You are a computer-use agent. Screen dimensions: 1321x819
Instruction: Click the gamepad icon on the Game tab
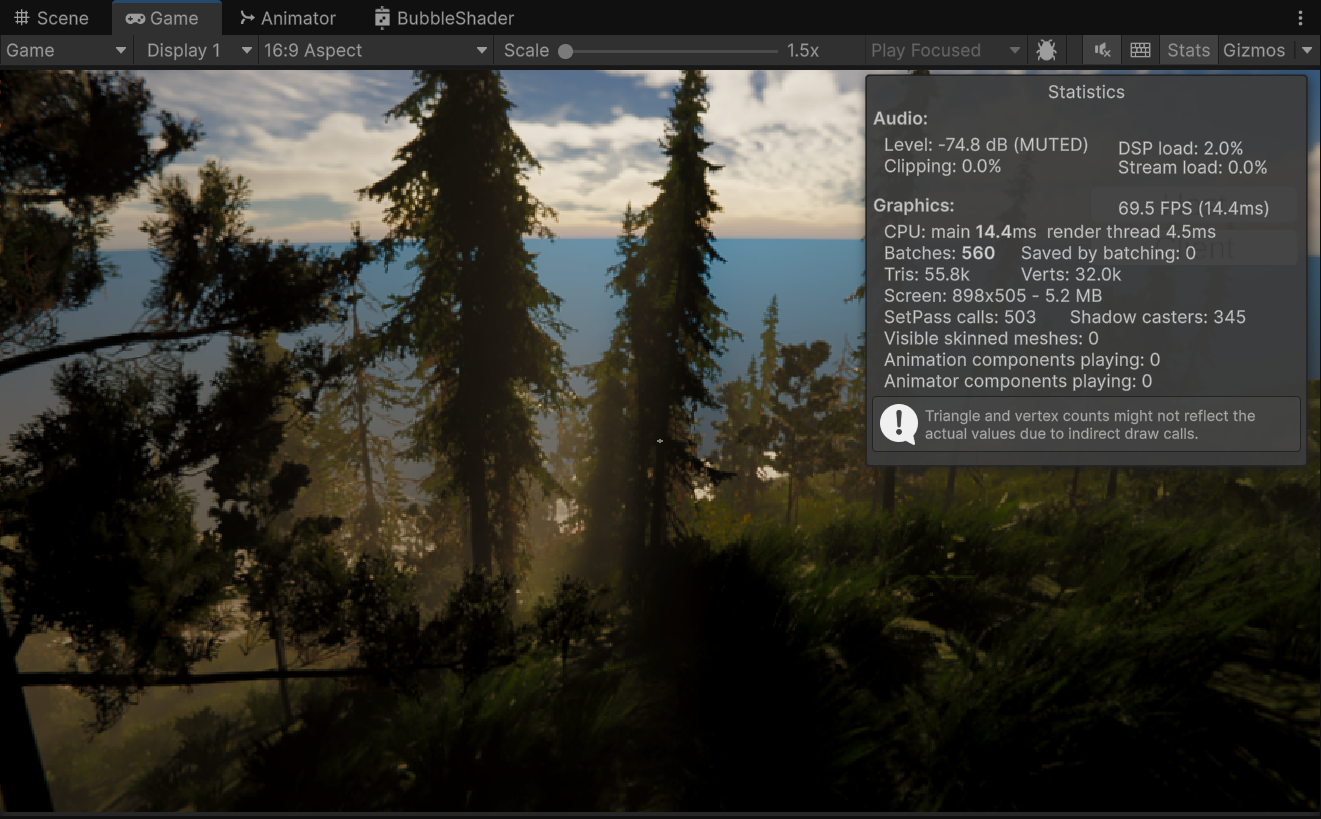[134, 17]
